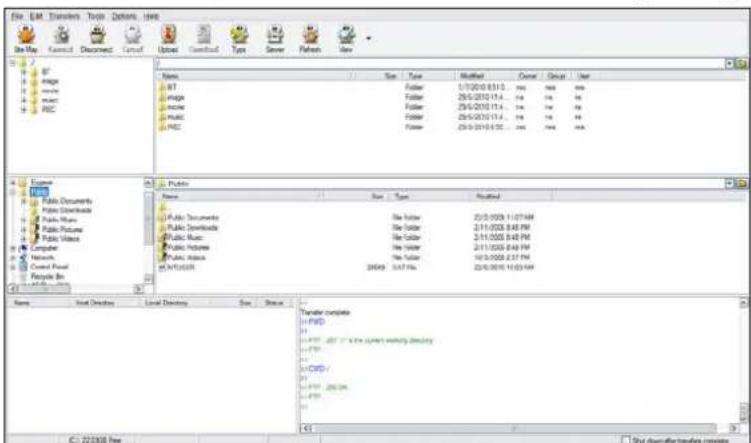751x443 pixels.
Task: Click the Cancel toolbar icon
Action: pyautogui.click(x=132, y=39)
